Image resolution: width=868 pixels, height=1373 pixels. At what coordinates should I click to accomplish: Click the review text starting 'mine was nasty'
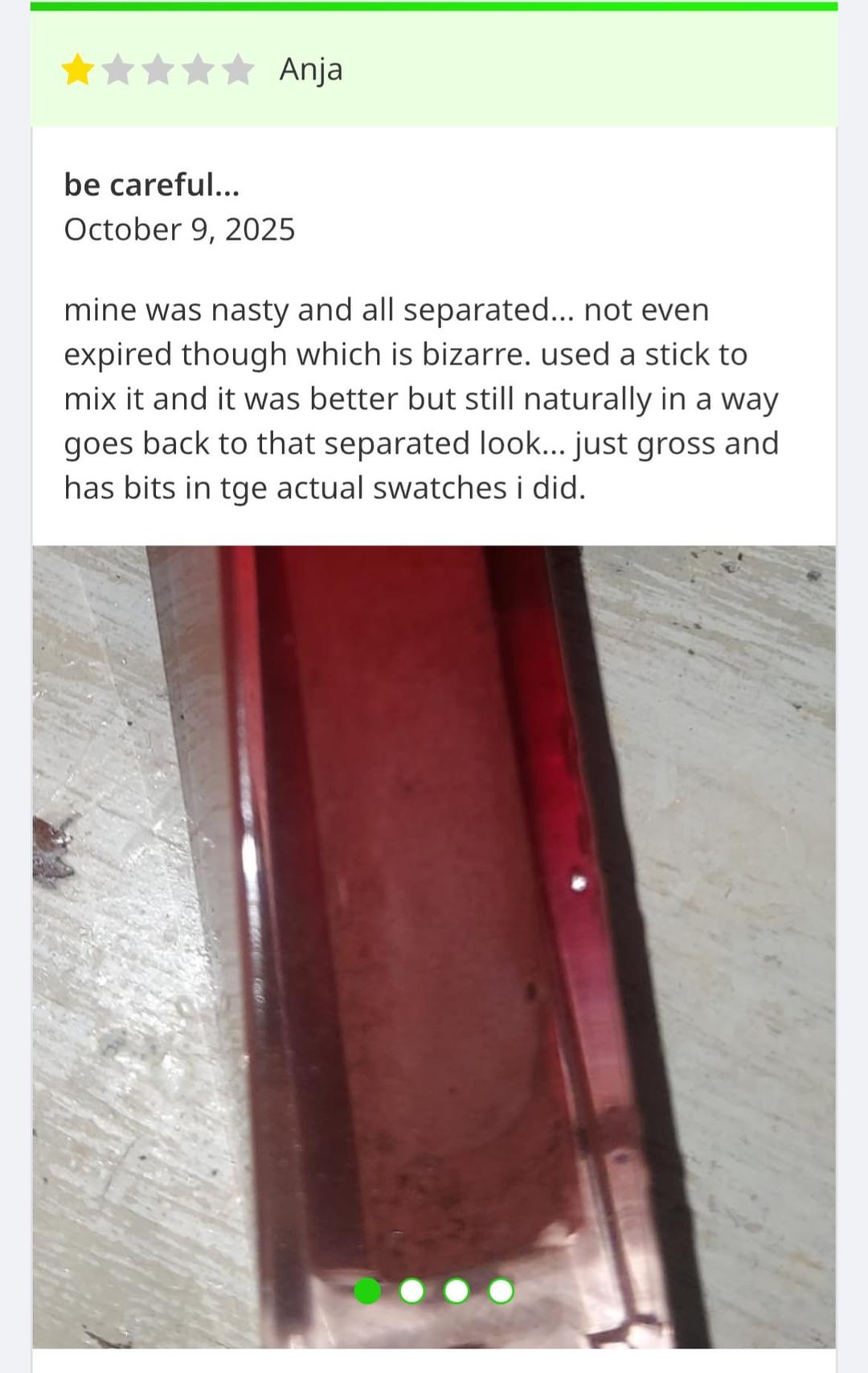point(421,399)
